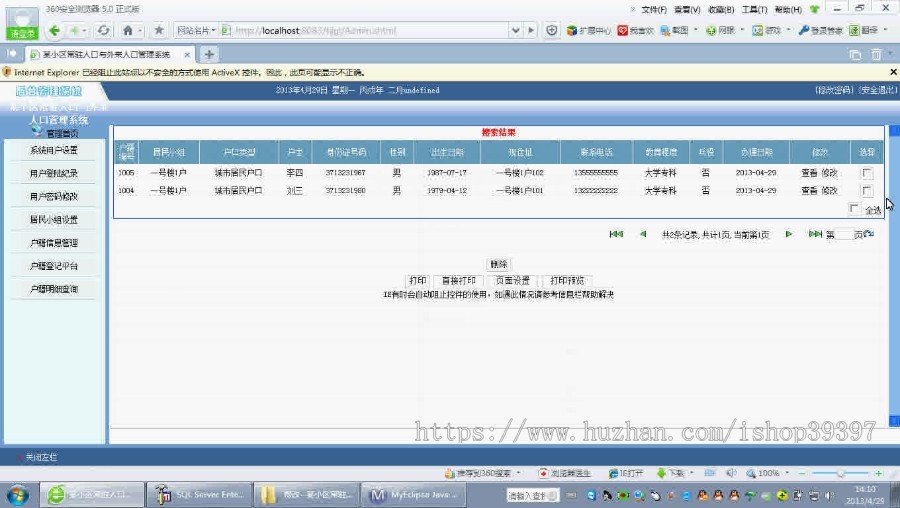
Task: Click the shield icon beside the address bar
Action: point(552,30)
